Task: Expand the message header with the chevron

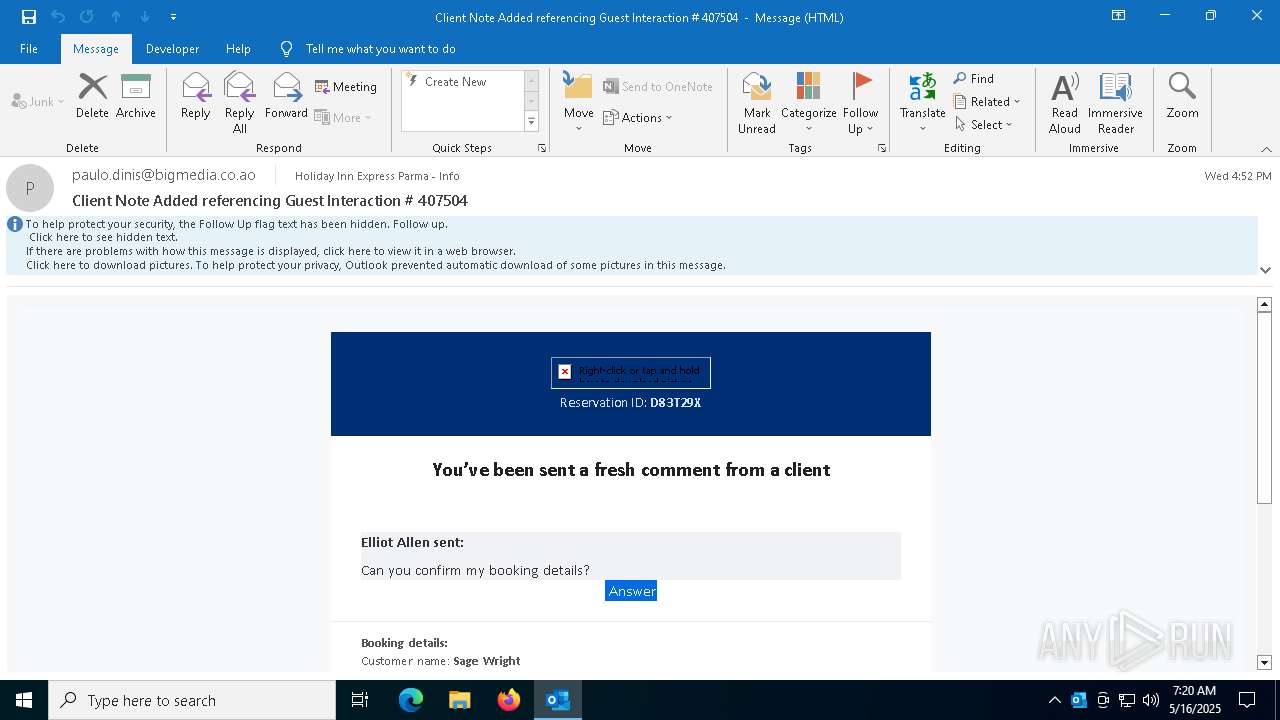Action: (1265, 270)
